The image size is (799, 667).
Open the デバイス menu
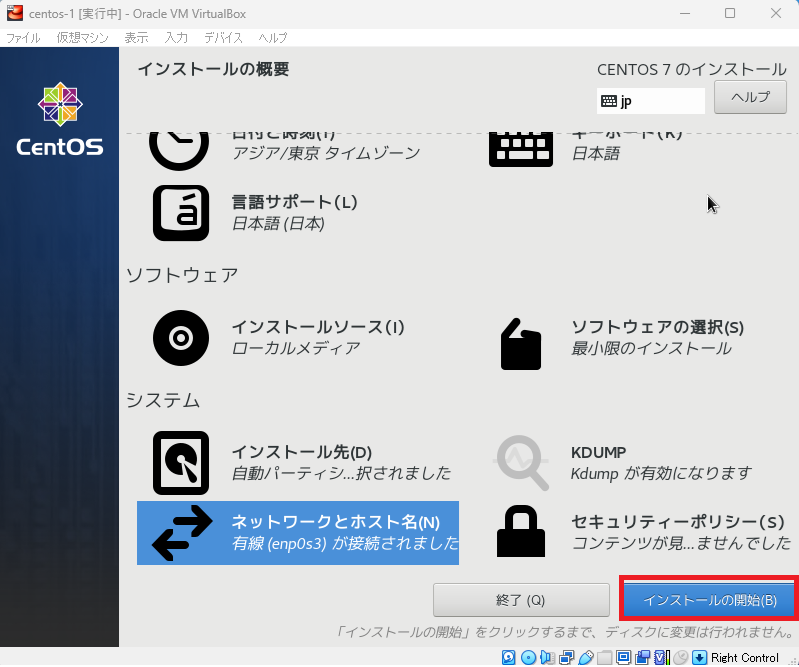pyautogui.click(x=223, y=38)
